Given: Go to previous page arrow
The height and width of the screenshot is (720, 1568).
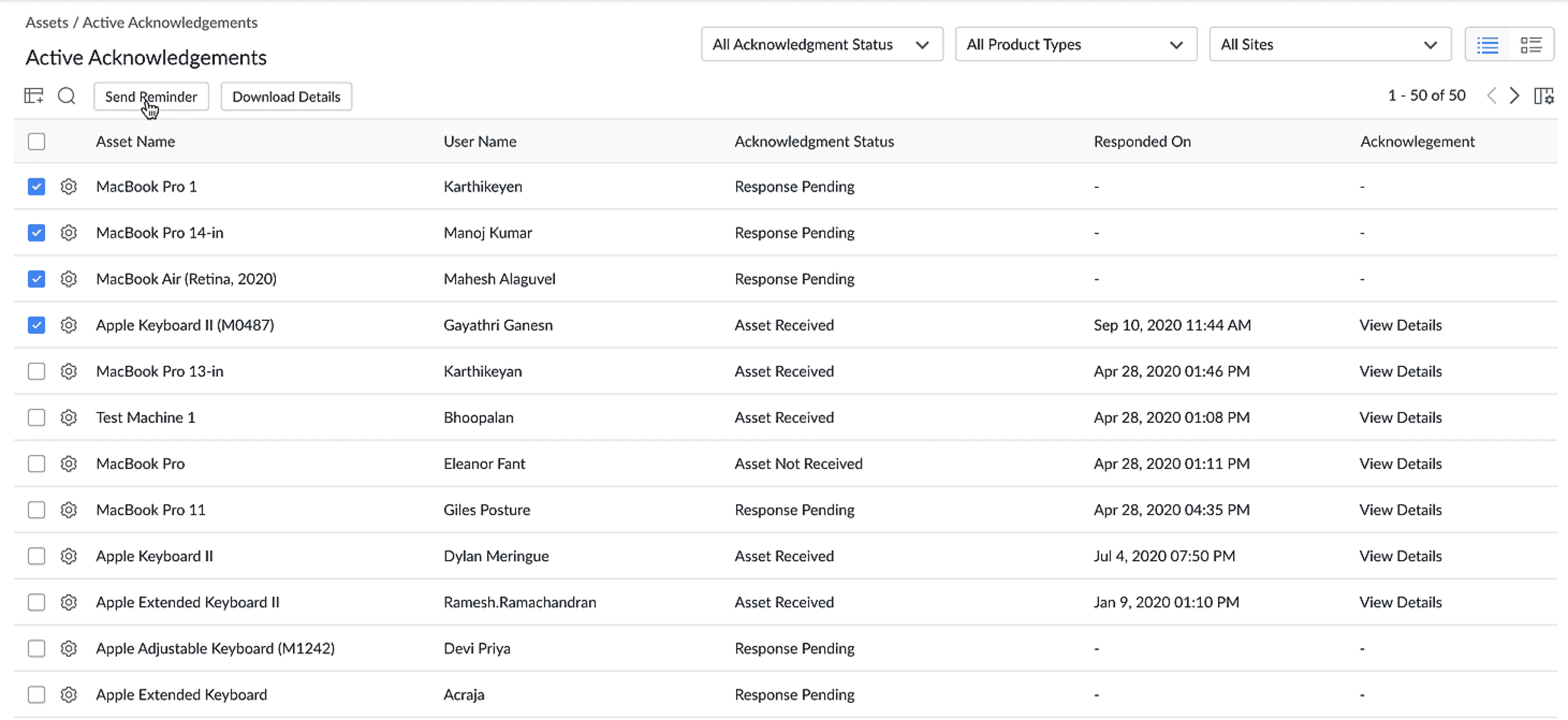Looking at the screenshot, I should [x=1492, y=95].
